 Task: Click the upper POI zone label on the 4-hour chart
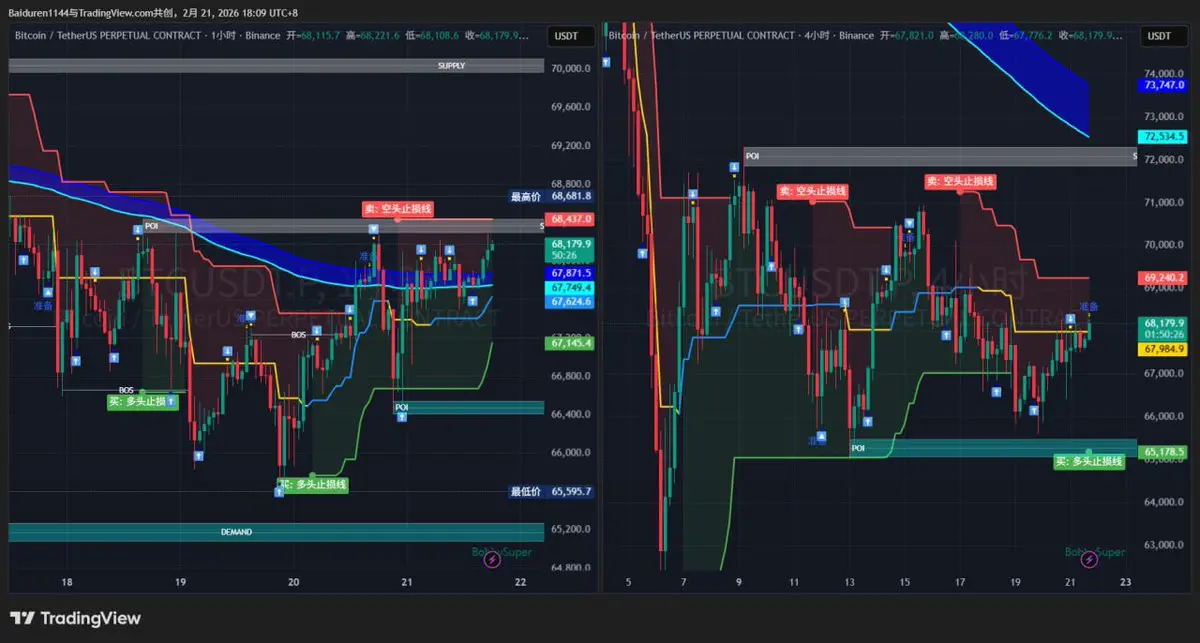point(753,157)
